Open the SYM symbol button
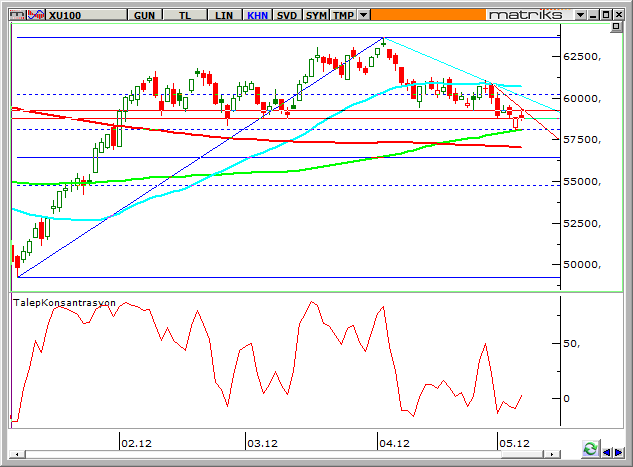633x467 pixels. (x=316, y=15)
